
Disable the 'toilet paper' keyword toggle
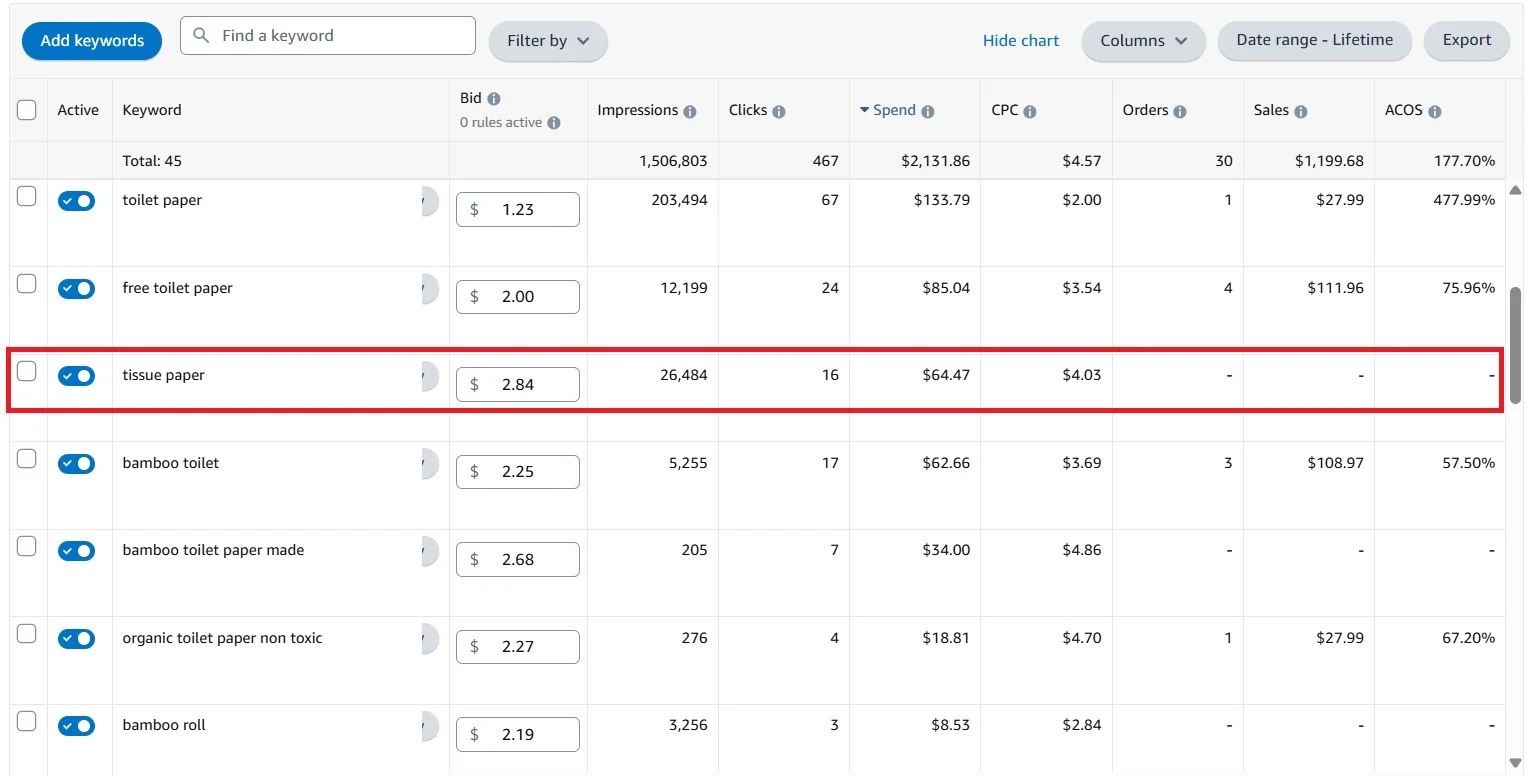pyautogui.click(x=76, y=201)
